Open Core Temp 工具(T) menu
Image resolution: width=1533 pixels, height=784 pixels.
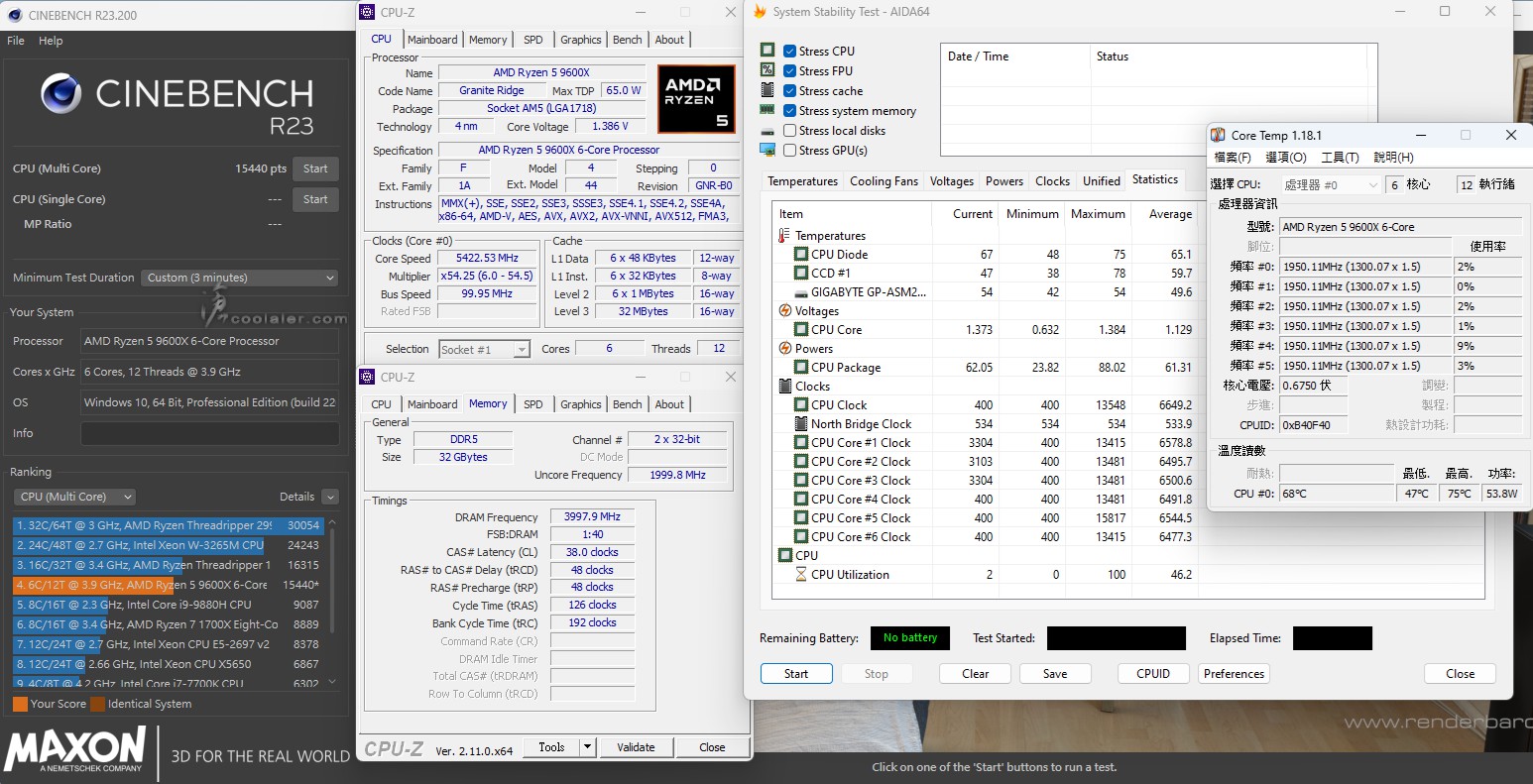coord(1340,158)
